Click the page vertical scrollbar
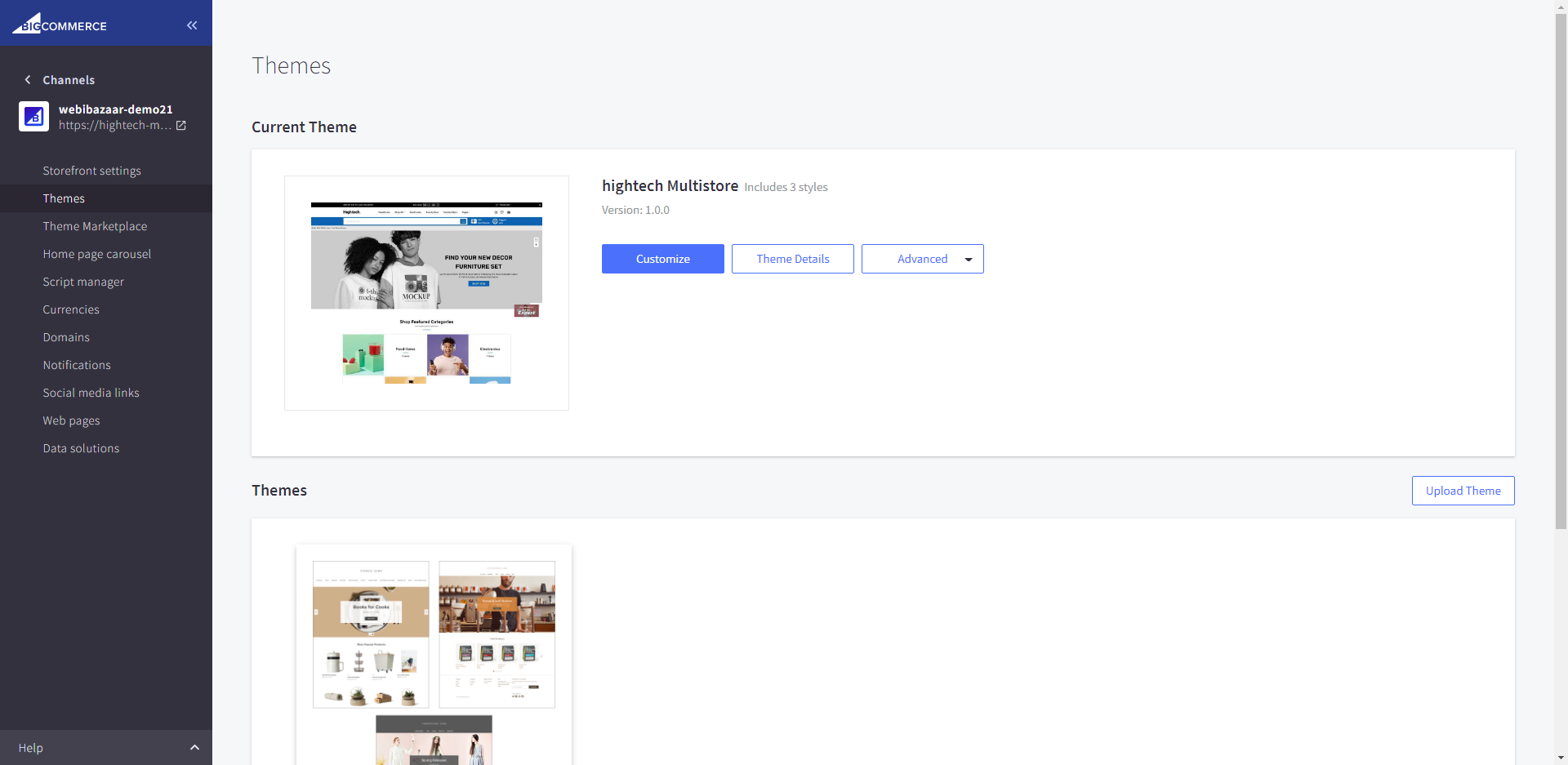Screen dimensions: 1568x765 (1561, 269)
